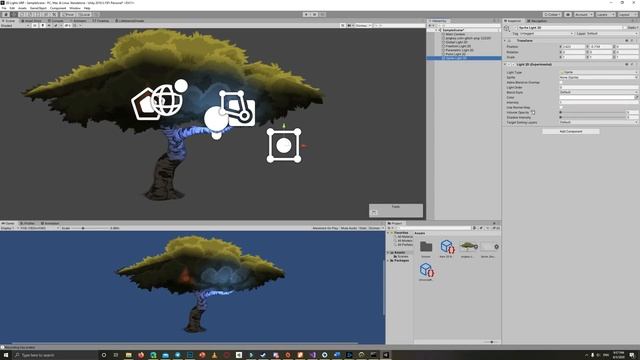This screenshot has width=640, height=360.
Task: Toggle Stats in Game view
Action: pyautogui.click(x=362, y=228)
